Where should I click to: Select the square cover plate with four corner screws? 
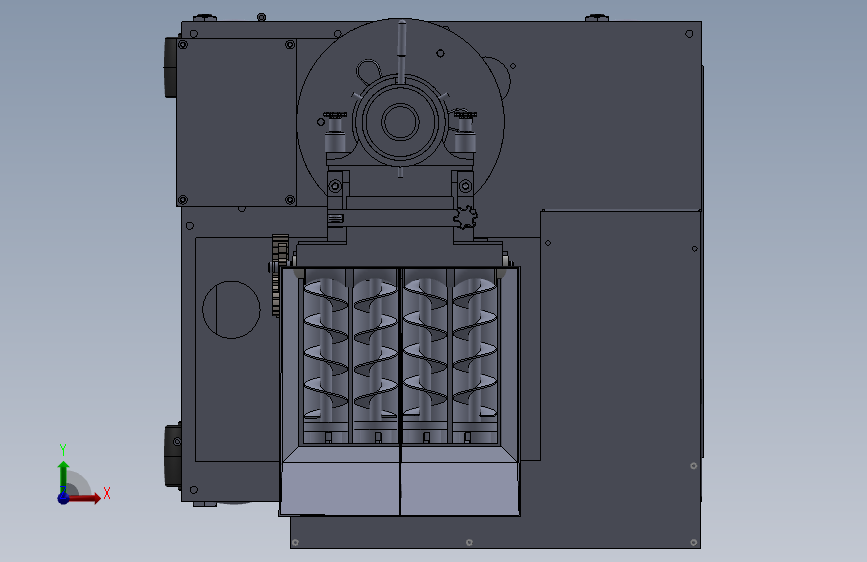click(236, 122)
